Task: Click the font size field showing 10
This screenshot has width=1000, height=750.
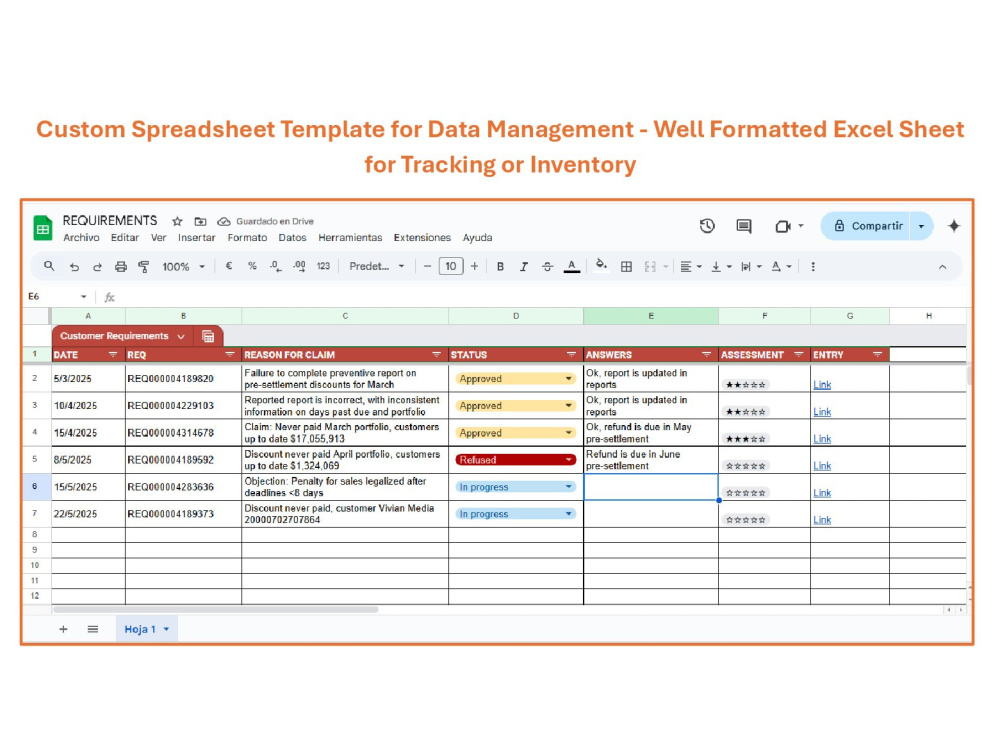Action: click(x=451, y=267)
